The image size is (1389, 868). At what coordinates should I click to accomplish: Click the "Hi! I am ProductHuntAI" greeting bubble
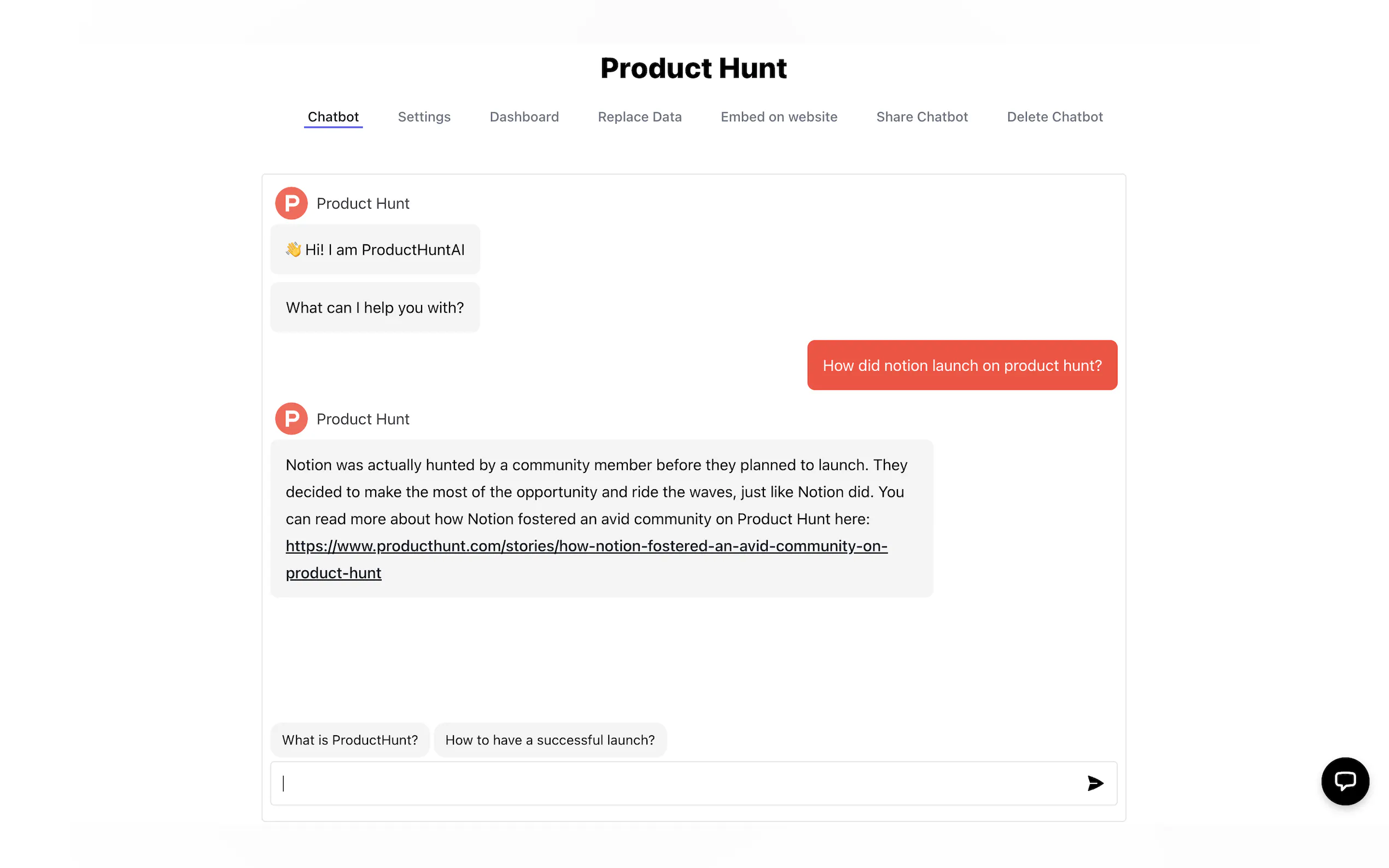pos(375,250)
